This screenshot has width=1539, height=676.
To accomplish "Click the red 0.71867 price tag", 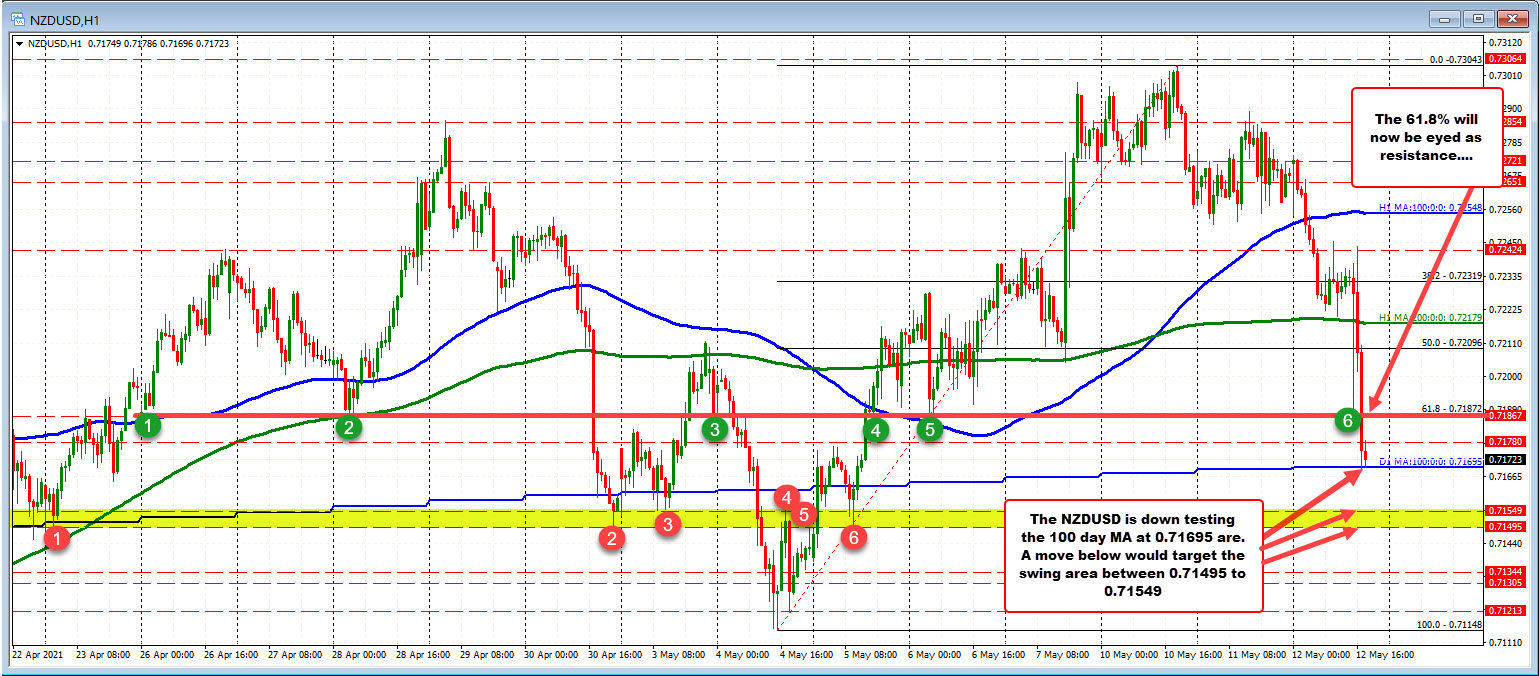I will [x=1504, y=415].
